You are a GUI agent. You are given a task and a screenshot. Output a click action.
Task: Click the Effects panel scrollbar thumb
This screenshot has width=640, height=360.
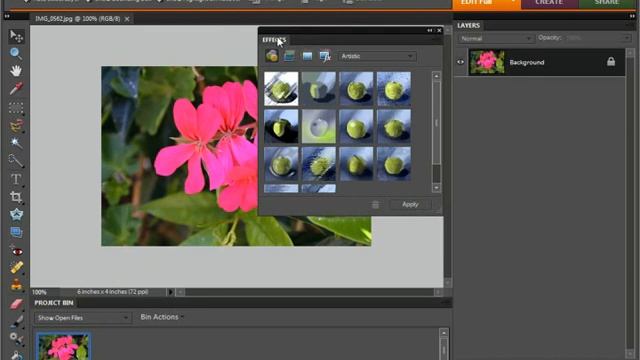pyautogui.click(x=436, y=123)
